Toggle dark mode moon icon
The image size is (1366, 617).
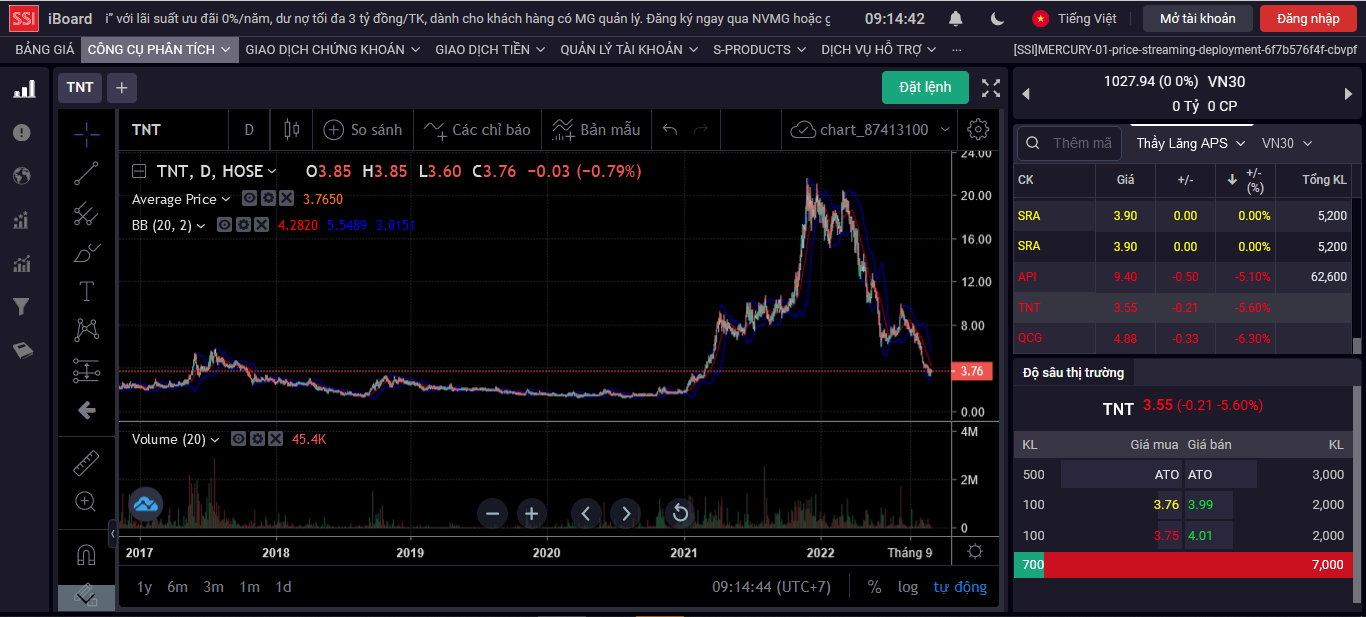pos(998,19)
